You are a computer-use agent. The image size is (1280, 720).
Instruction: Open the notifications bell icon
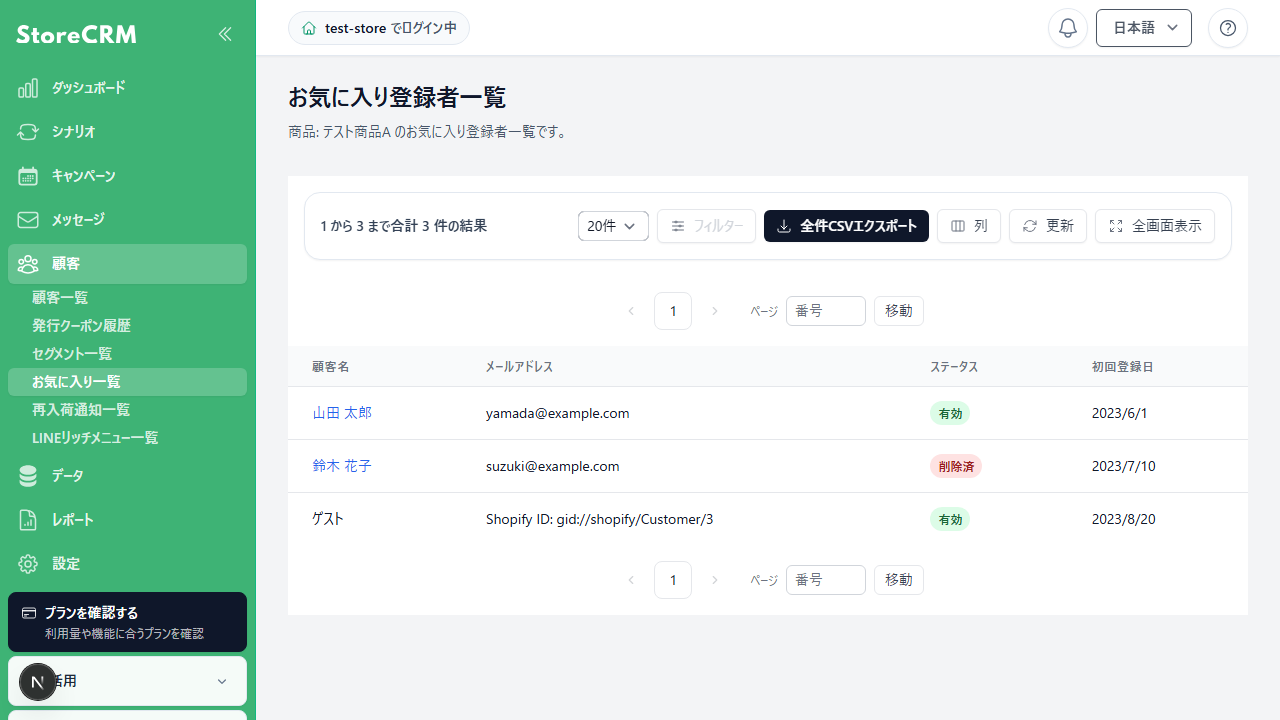click(1068, 28)
